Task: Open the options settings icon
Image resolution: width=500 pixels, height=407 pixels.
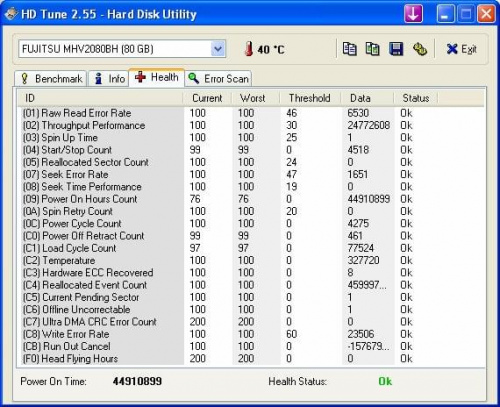Action: [x=420, y=49]
